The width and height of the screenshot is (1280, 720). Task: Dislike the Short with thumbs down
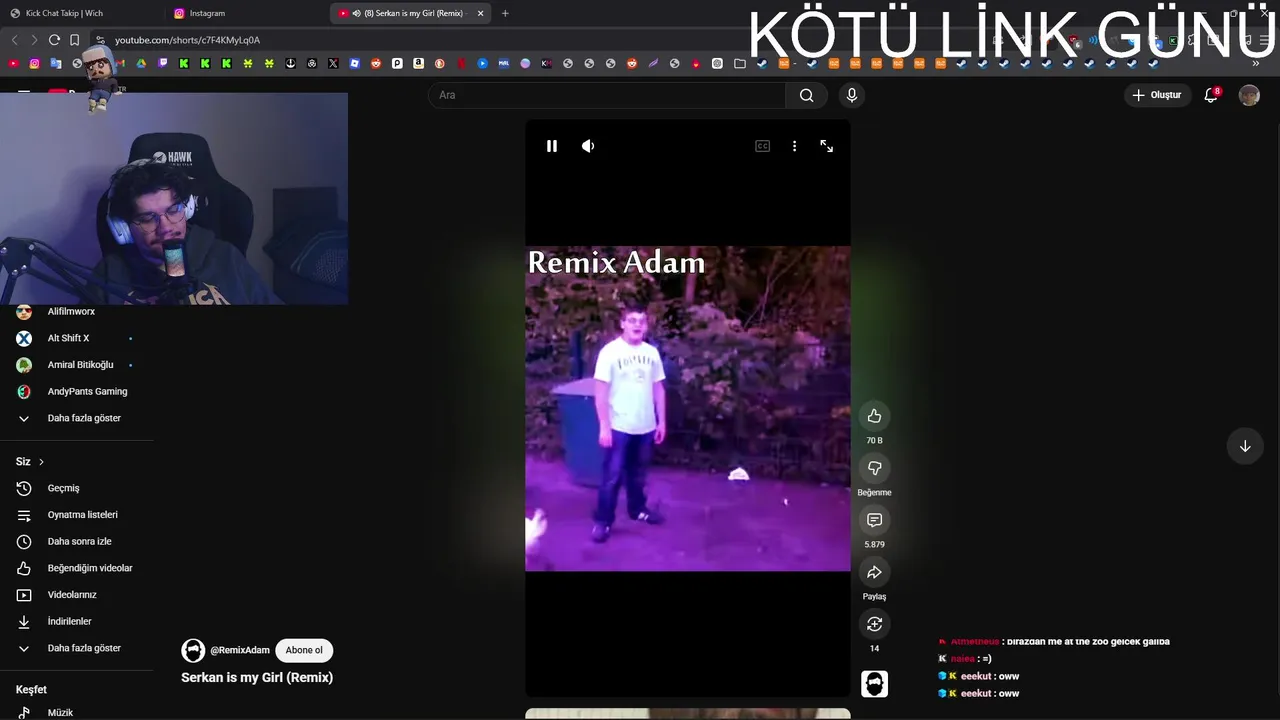pyautogui.click(x=874, y=468)
